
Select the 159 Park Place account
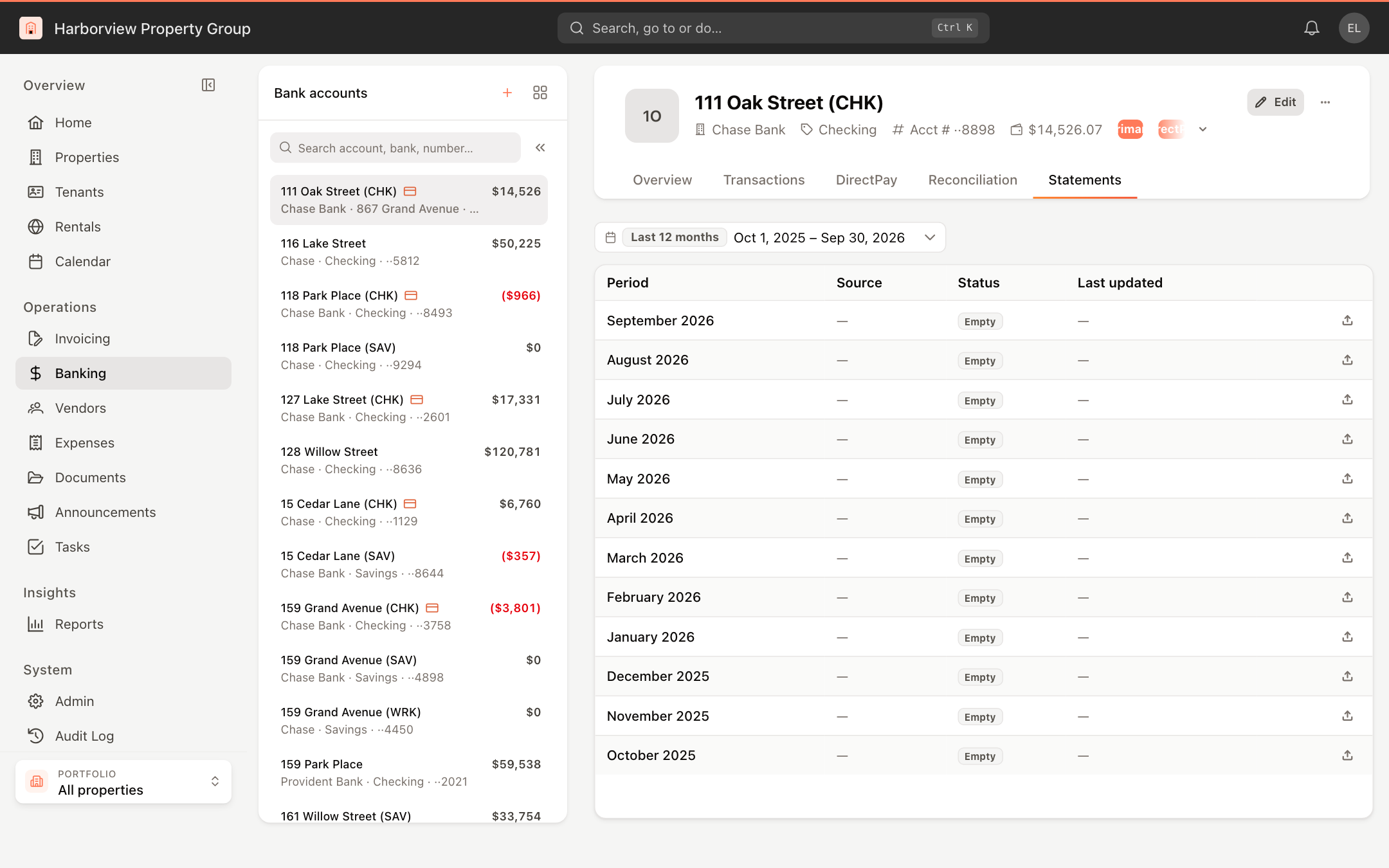click(409, 773)
